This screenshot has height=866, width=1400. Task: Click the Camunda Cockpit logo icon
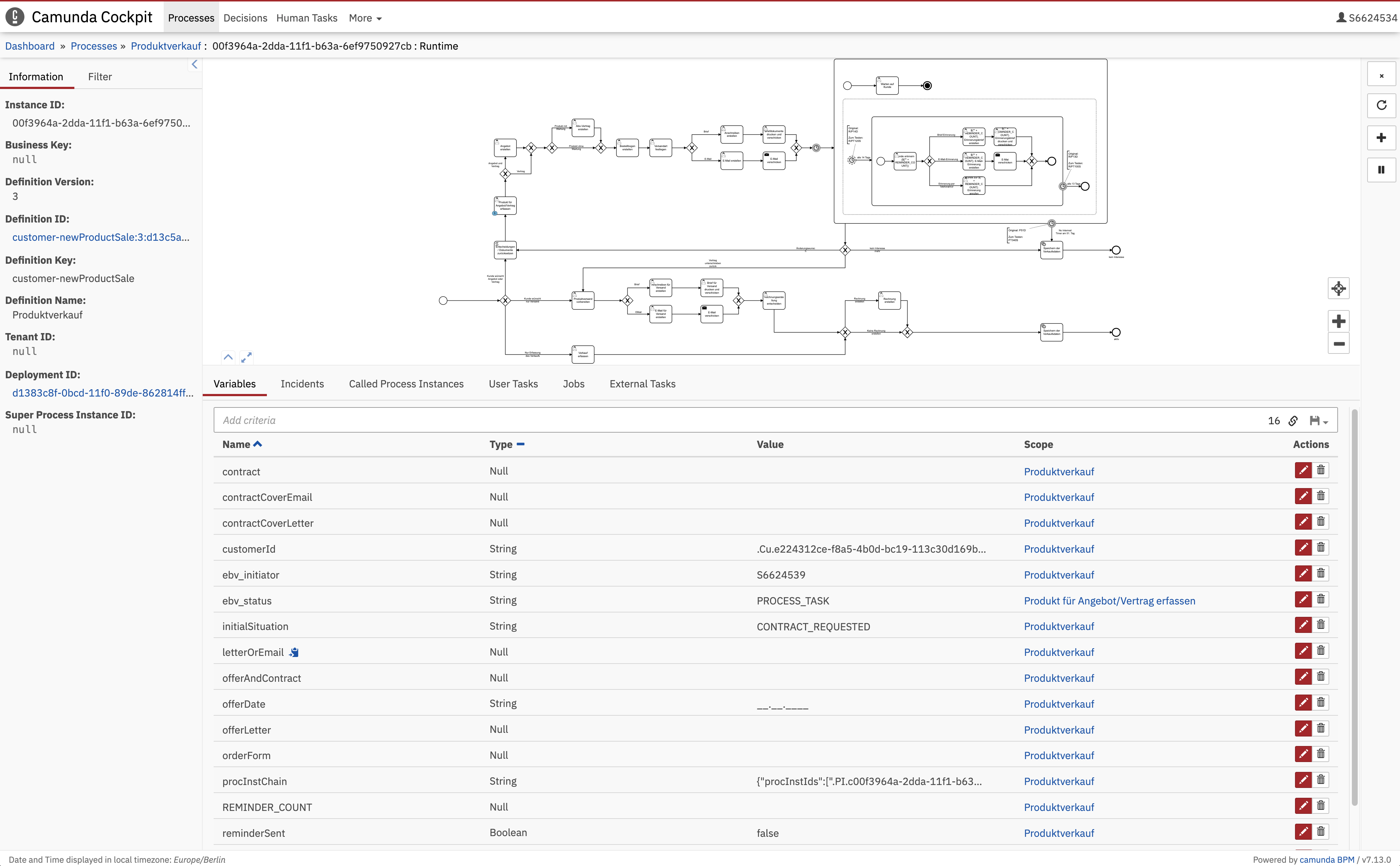click(15, 17)
